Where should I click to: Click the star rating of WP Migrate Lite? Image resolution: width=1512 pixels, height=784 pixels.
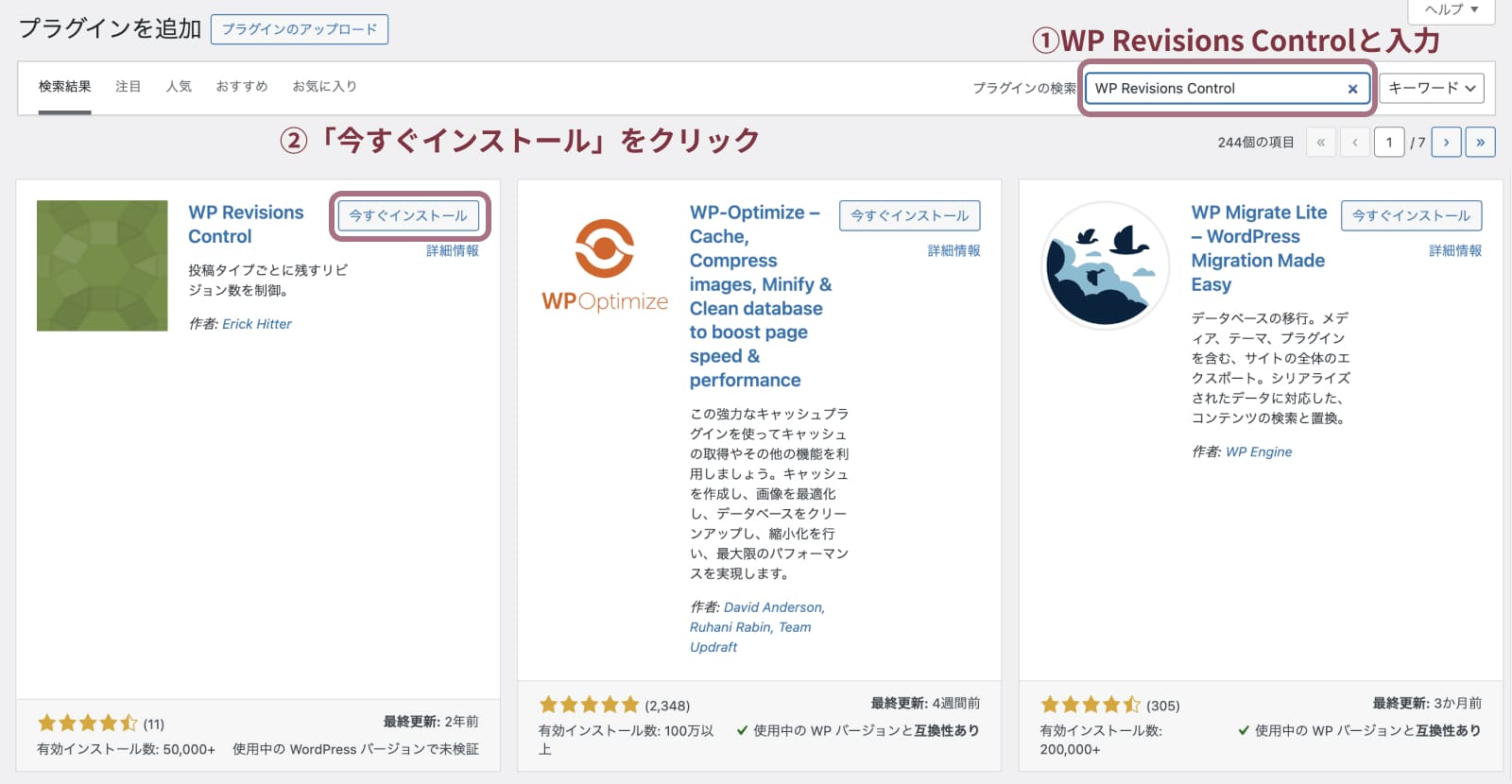tap(1091, 705)
